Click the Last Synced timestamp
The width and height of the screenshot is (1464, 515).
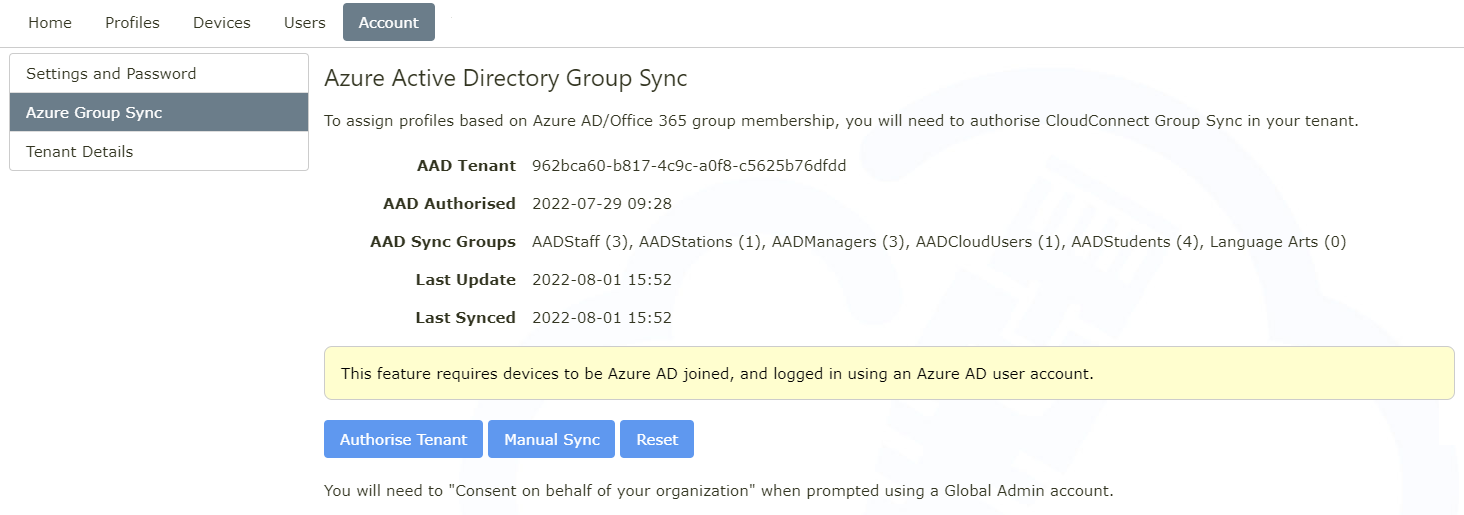pyautogui.click(x=602, y=318)
